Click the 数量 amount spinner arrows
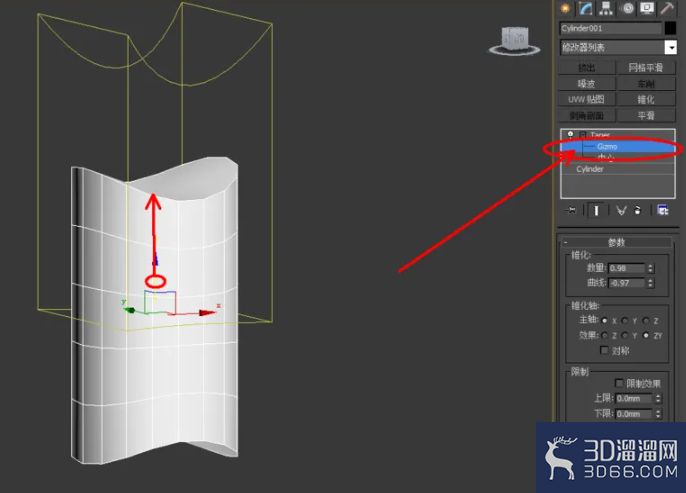 651,268
